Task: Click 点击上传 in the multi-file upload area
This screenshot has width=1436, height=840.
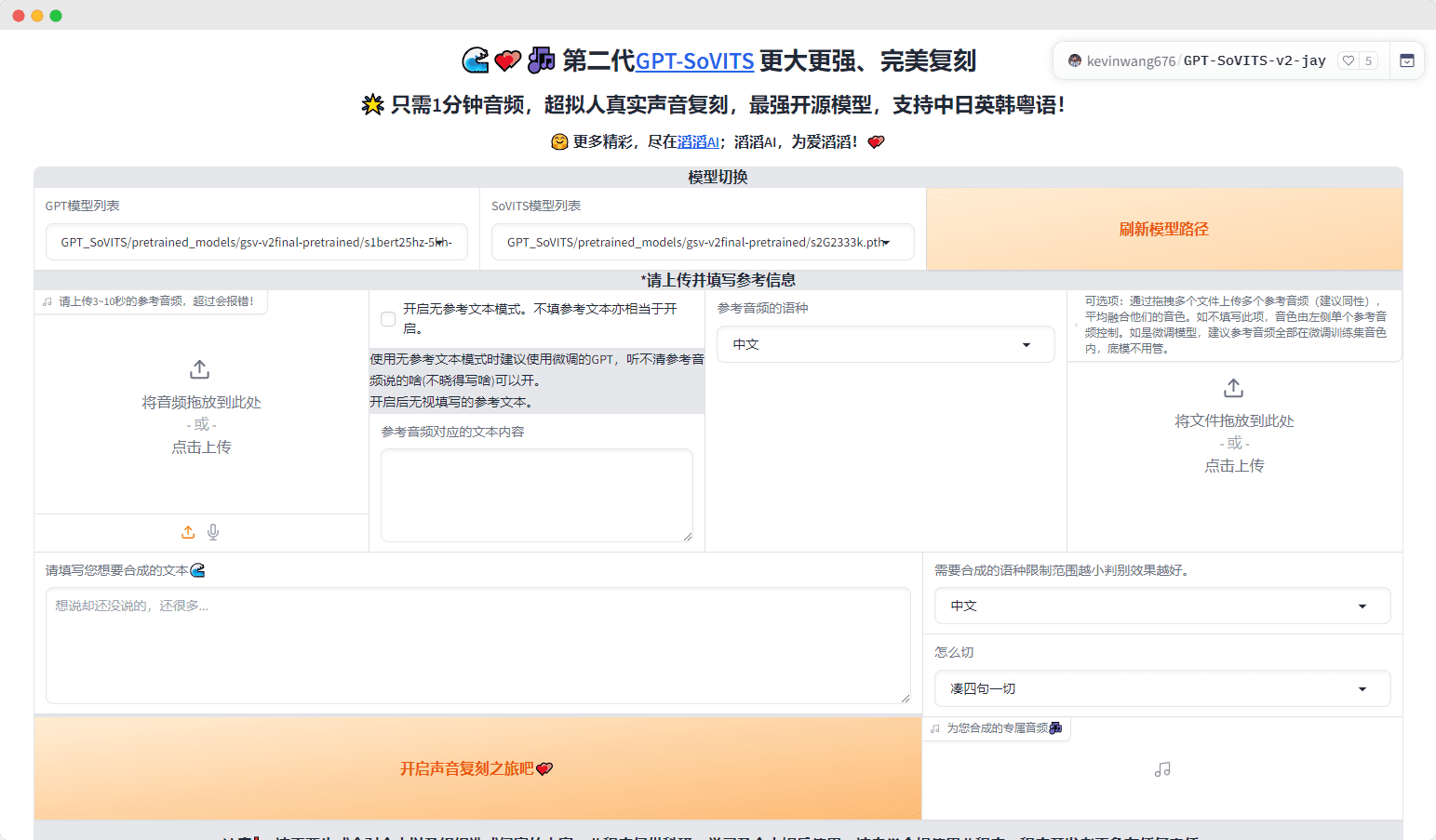Action: coord(1234,466)
